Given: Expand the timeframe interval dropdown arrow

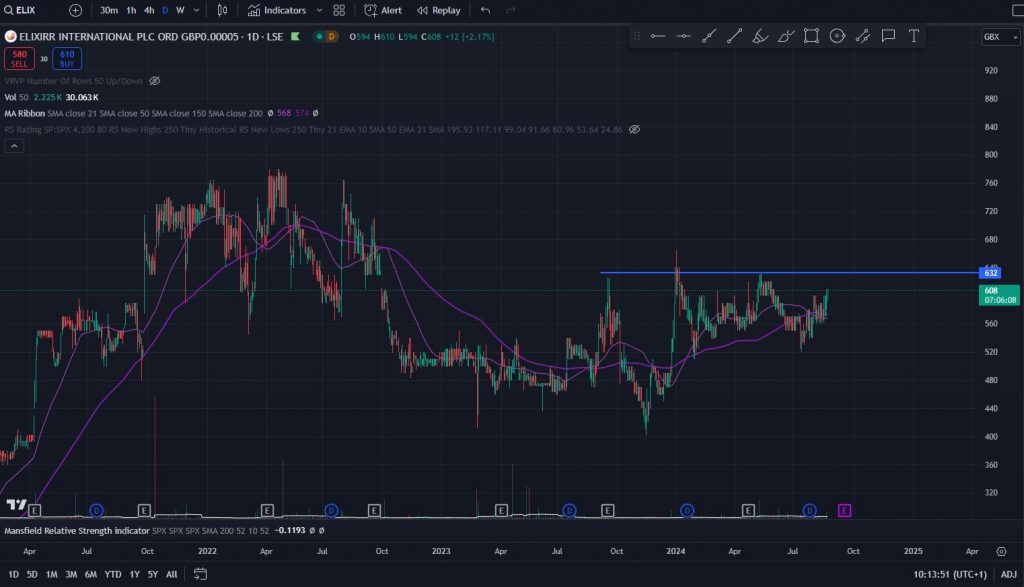Looking at the screenshot, I should (195, 10).
